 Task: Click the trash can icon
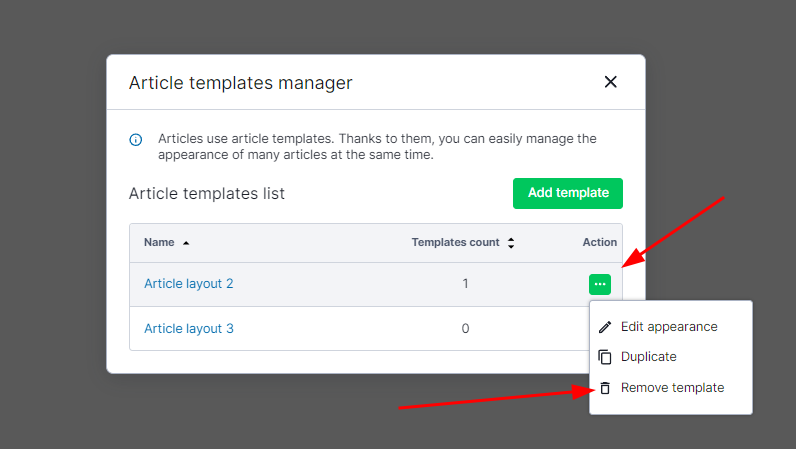(x=604, y=388)
